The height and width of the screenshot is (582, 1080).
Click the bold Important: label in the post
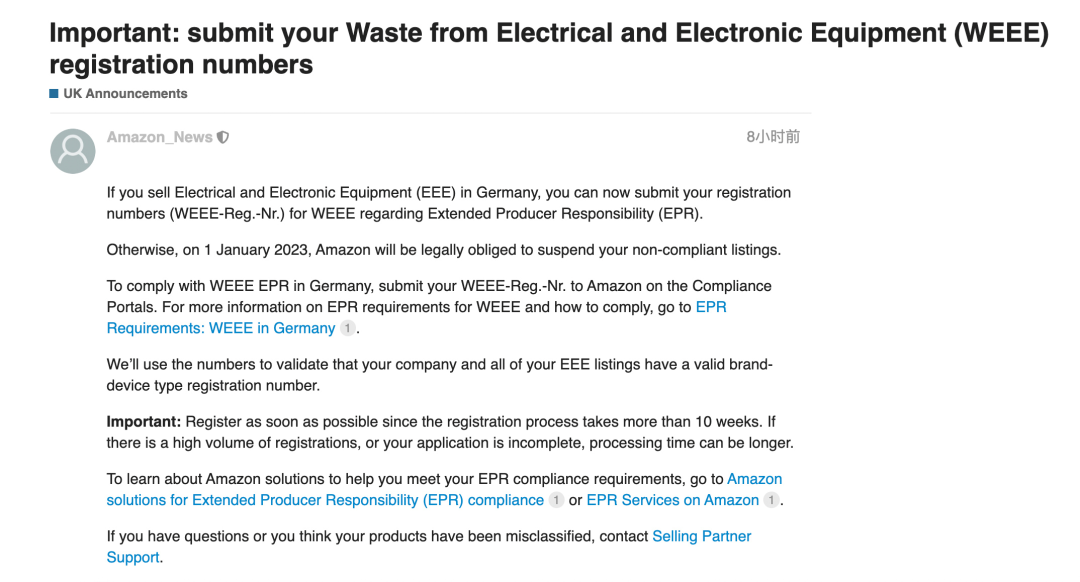click(144, 422)
